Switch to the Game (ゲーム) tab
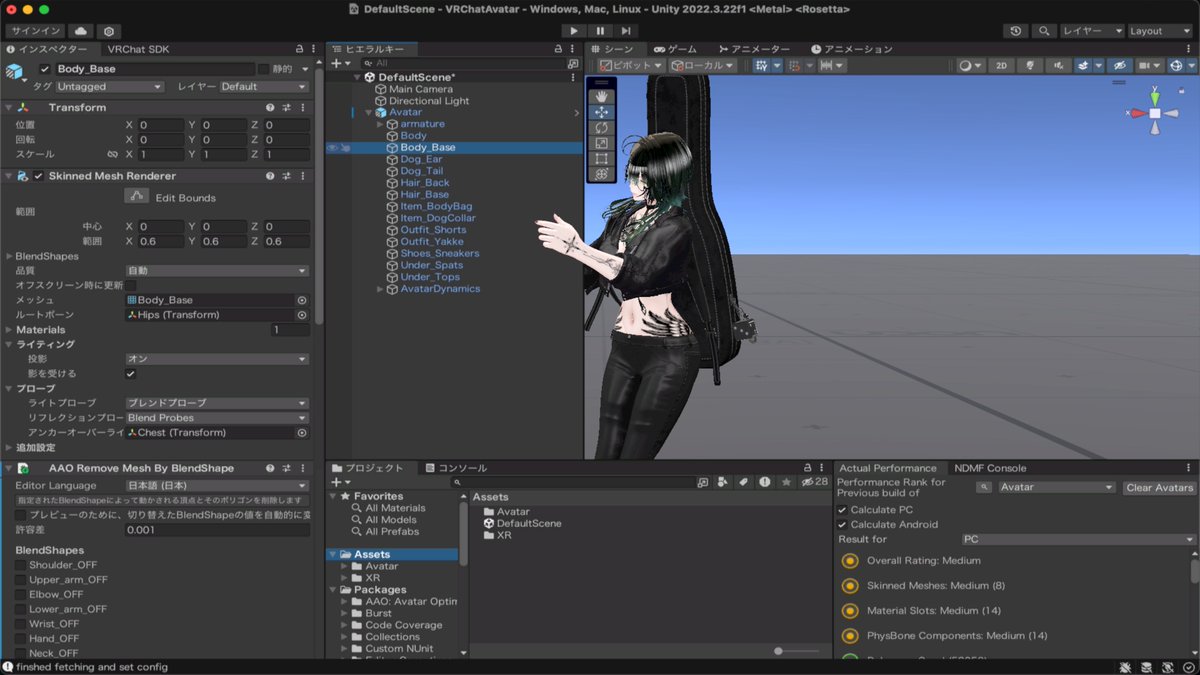1200x675 pixels. point(676,49)
